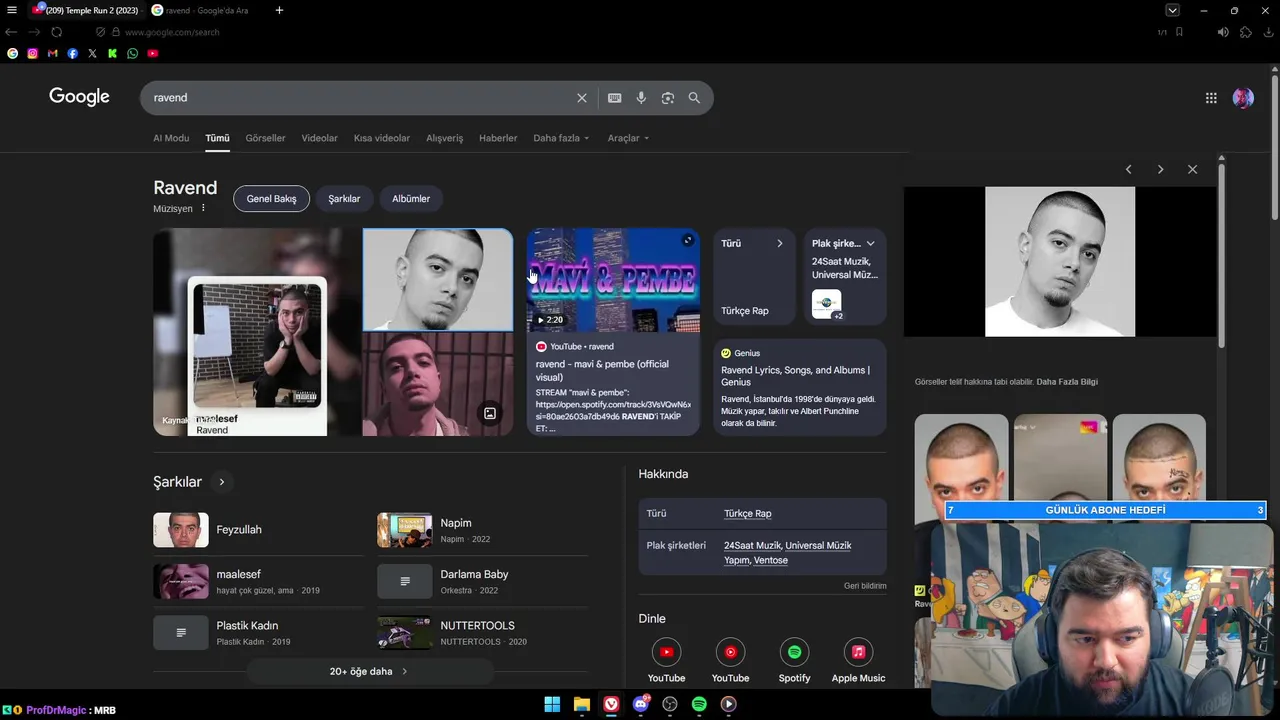This screenshot has height=720, width=1280.
Task: Open the Google account avatar
Action: tap(1243, 98)
